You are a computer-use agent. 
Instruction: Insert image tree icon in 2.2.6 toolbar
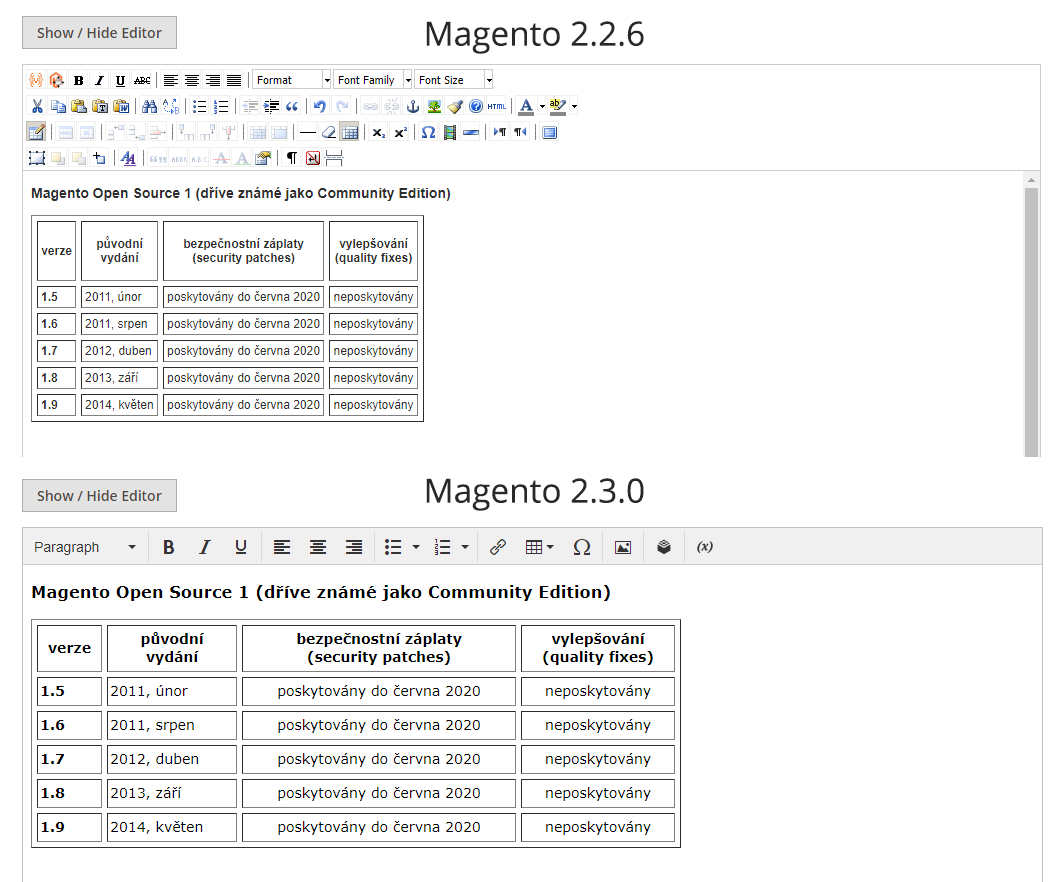pyautogui.click(x=434, y=106)
